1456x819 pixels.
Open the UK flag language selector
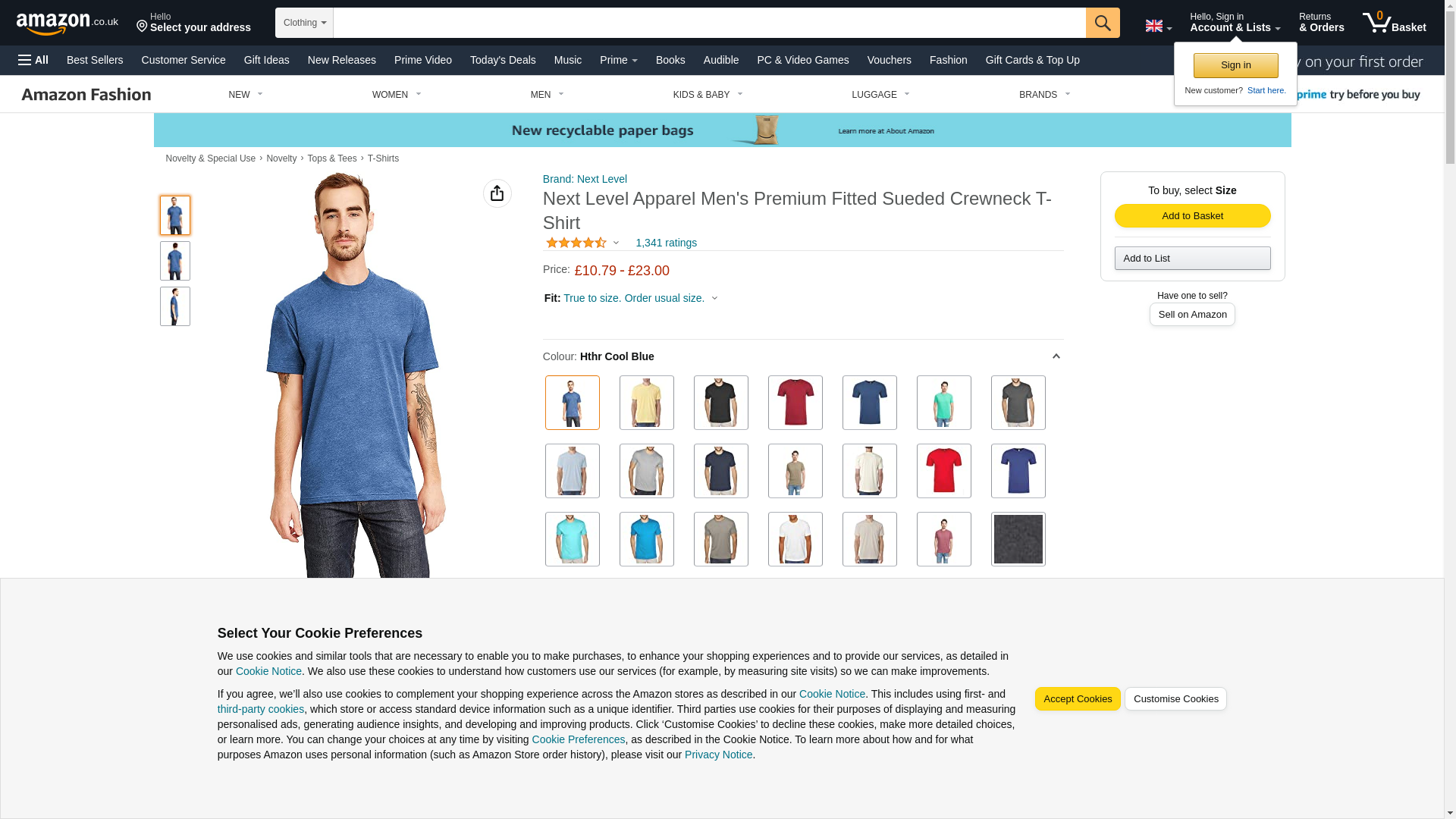point(1158,26)
